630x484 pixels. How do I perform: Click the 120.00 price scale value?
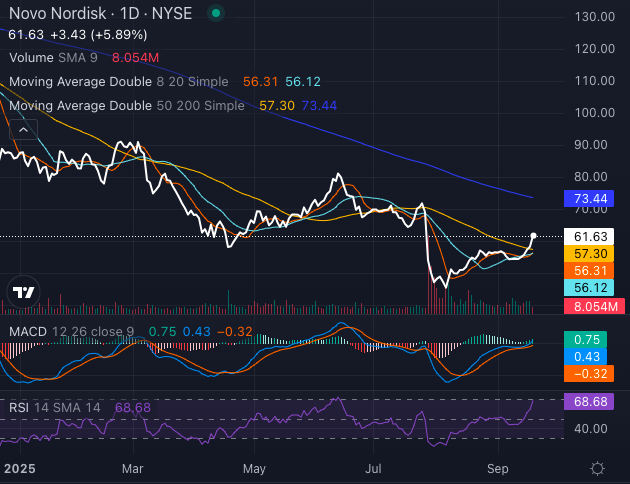pyautogui.click(x=595, y=49)
